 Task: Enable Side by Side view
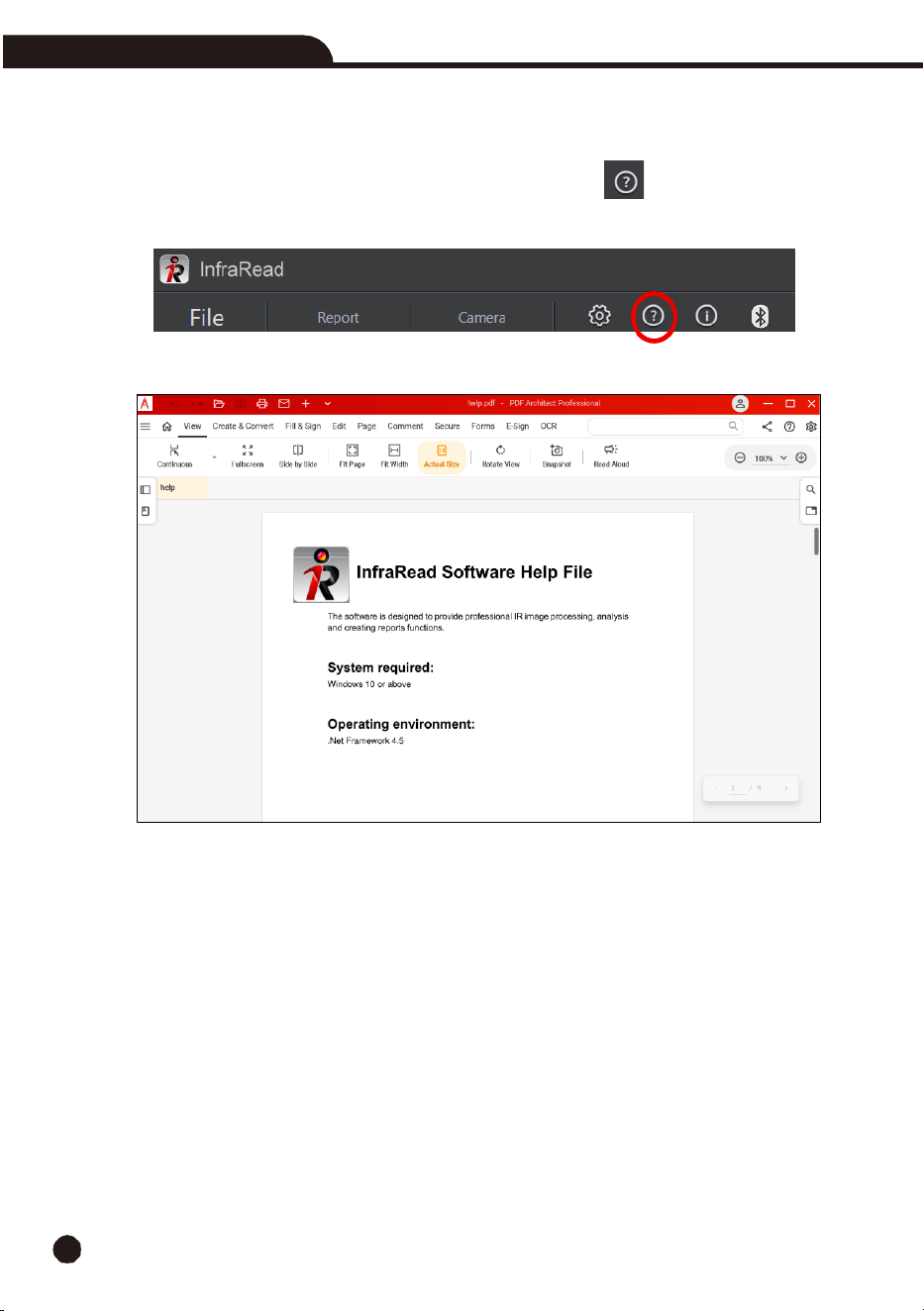[298, 456]
